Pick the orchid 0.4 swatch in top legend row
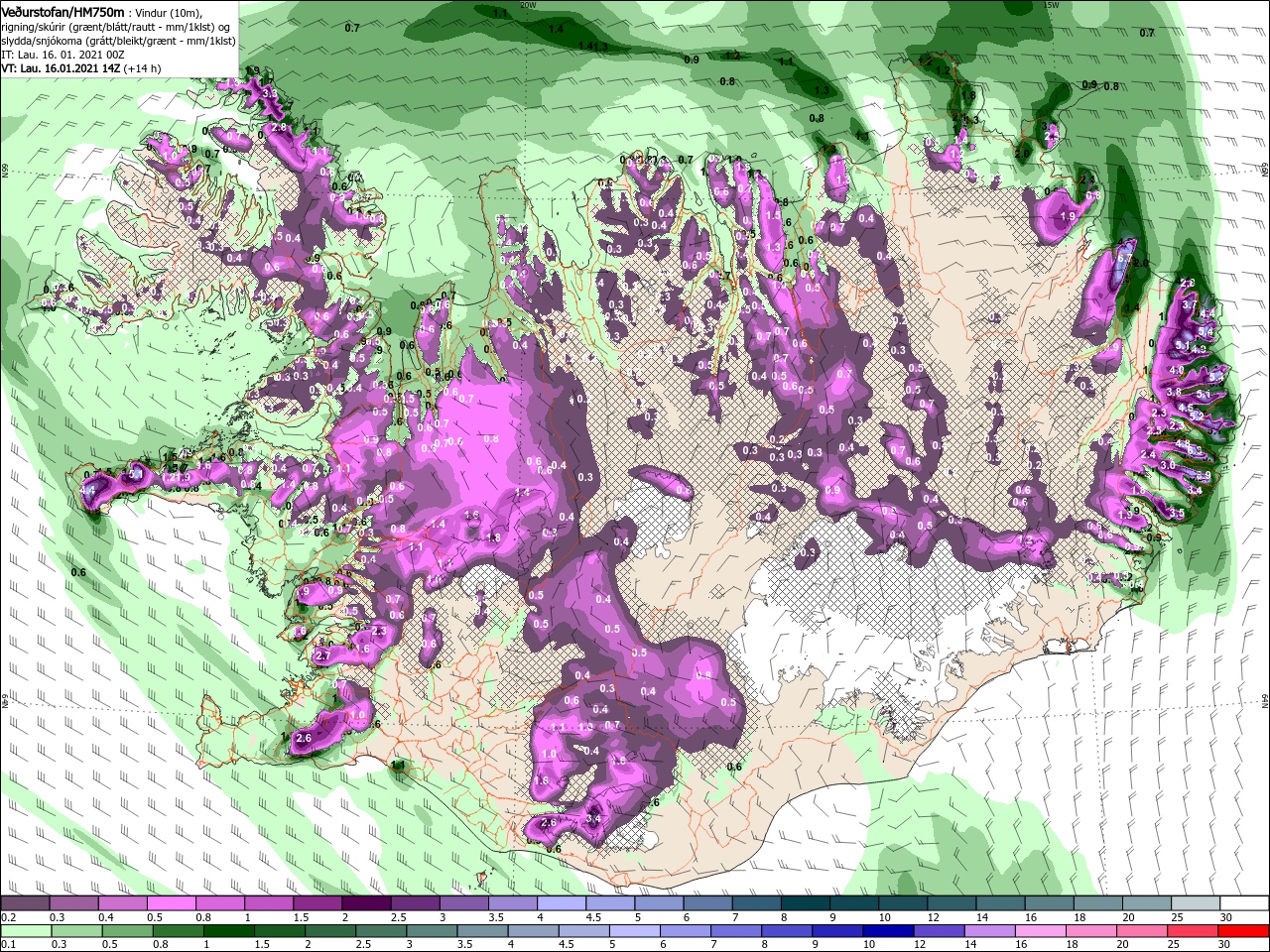This screenshot has height=952, width=1270. [122, 903]
